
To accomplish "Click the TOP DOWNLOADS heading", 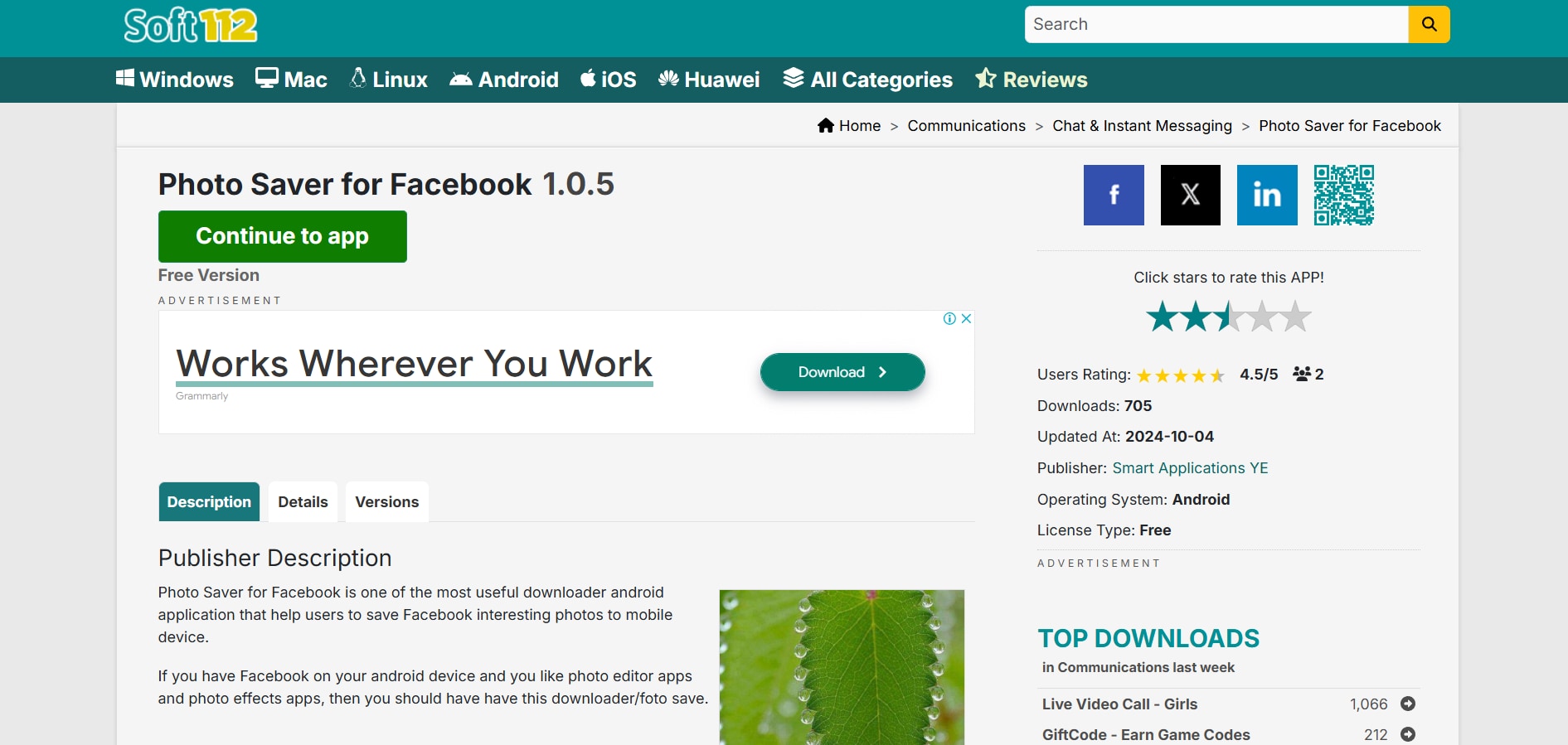I will [x=1148, y=638].
